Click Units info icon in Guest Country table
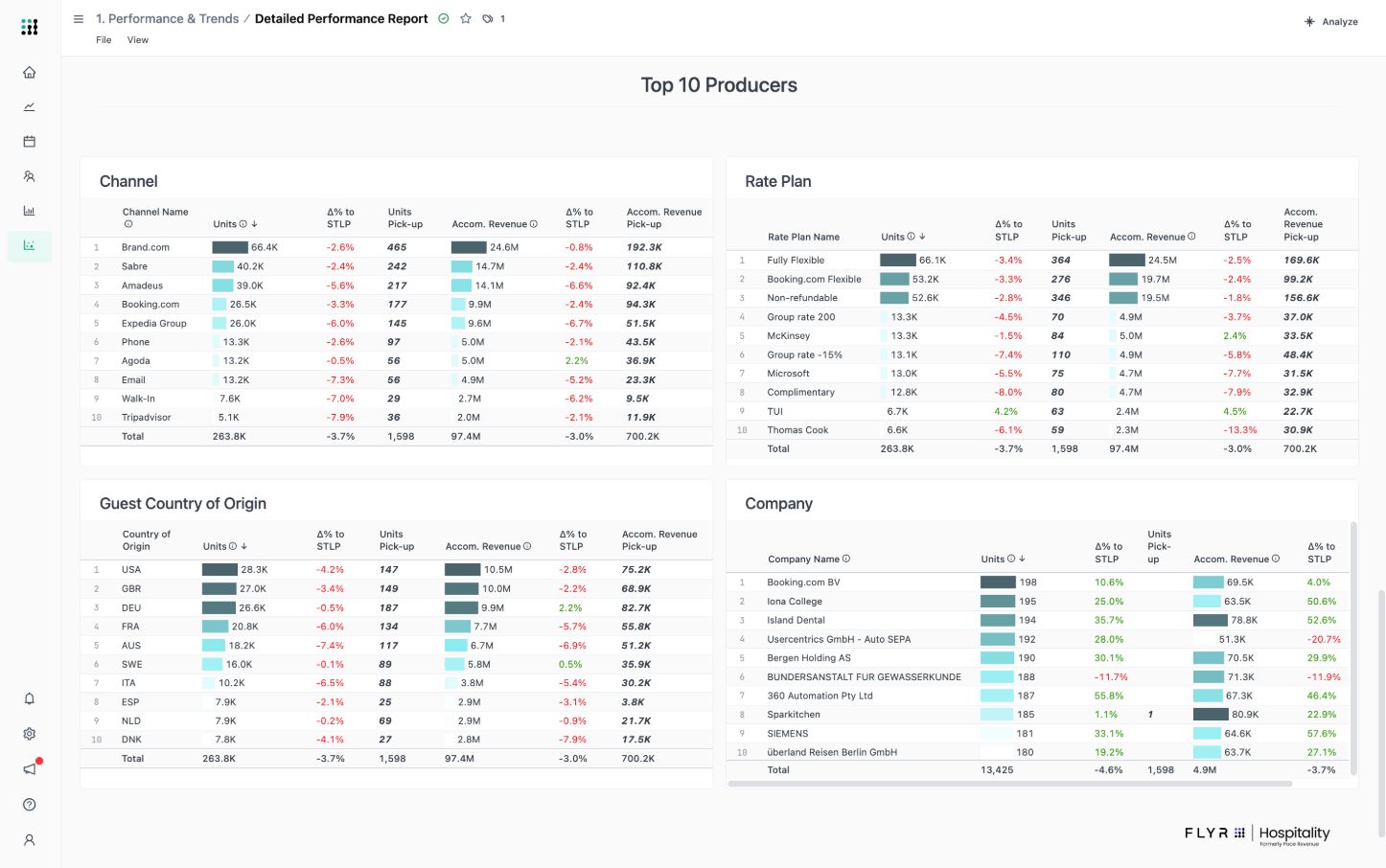The height and width of the screenshot is (868, 1386). click(233, 547)
